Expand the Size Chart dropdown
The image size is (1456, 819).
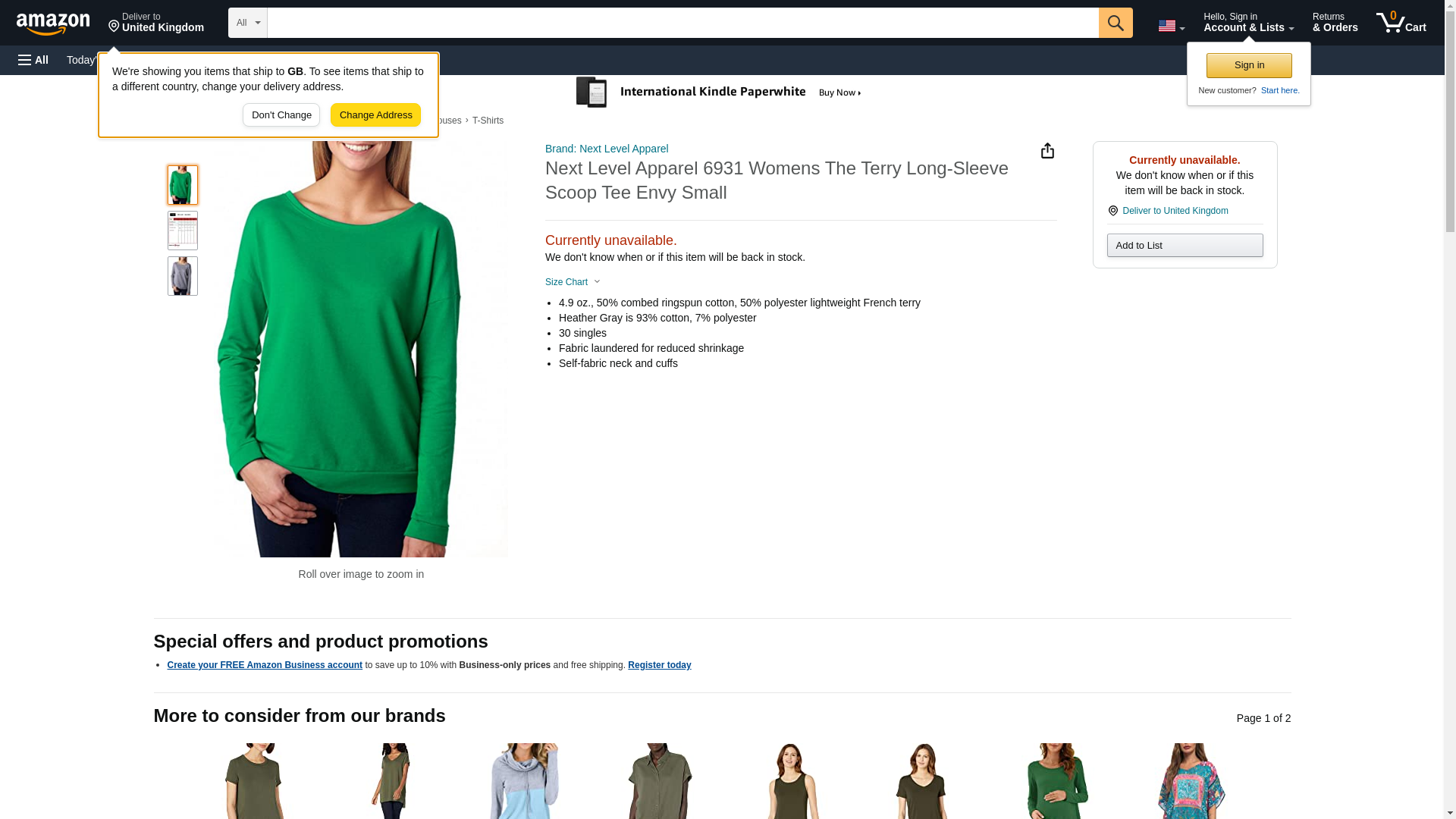pyautogui.click(x=573, y=282)
